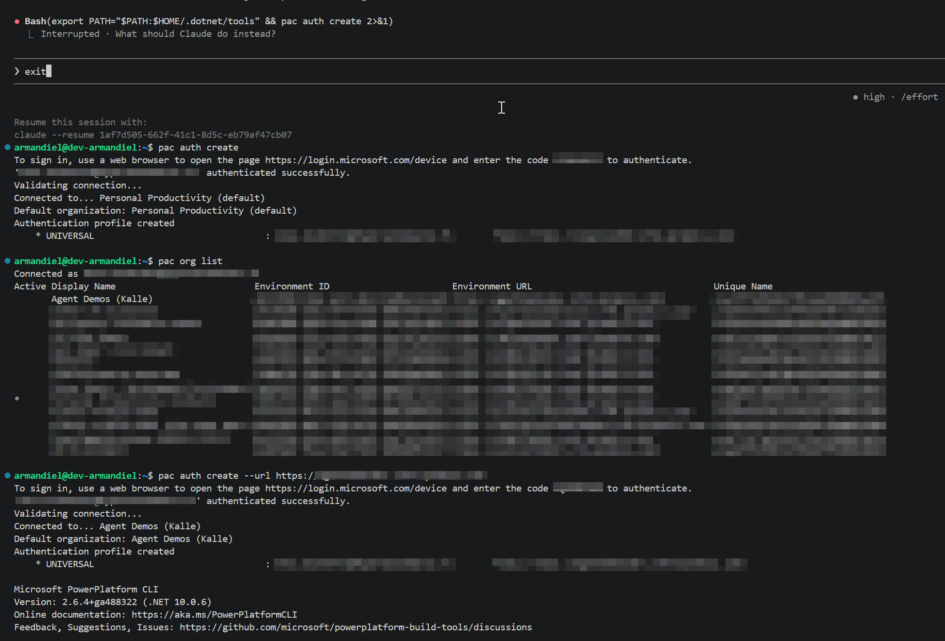Select 'Agent Demos (Kalle)' row in org list
The image size is (945, 641).
(116, 299)
